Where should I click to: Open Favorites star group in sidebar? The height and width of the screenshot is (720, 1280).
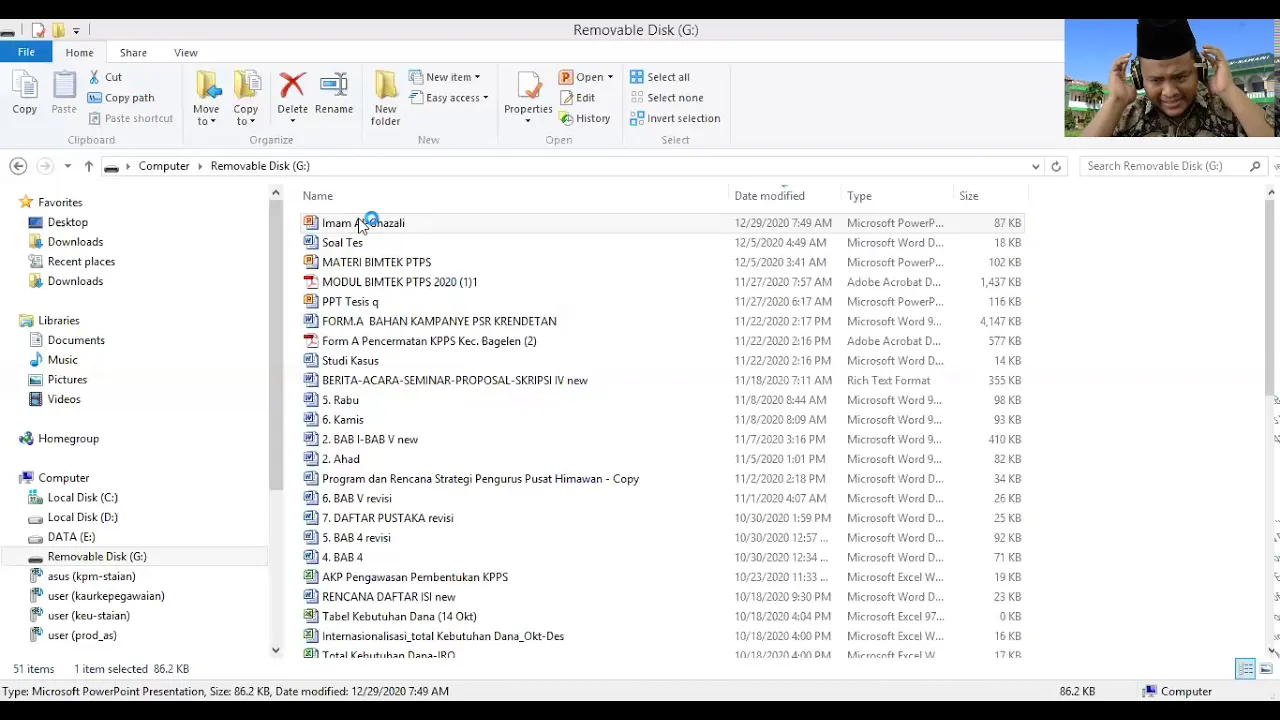pyautogui.click(x=49, y=202)
